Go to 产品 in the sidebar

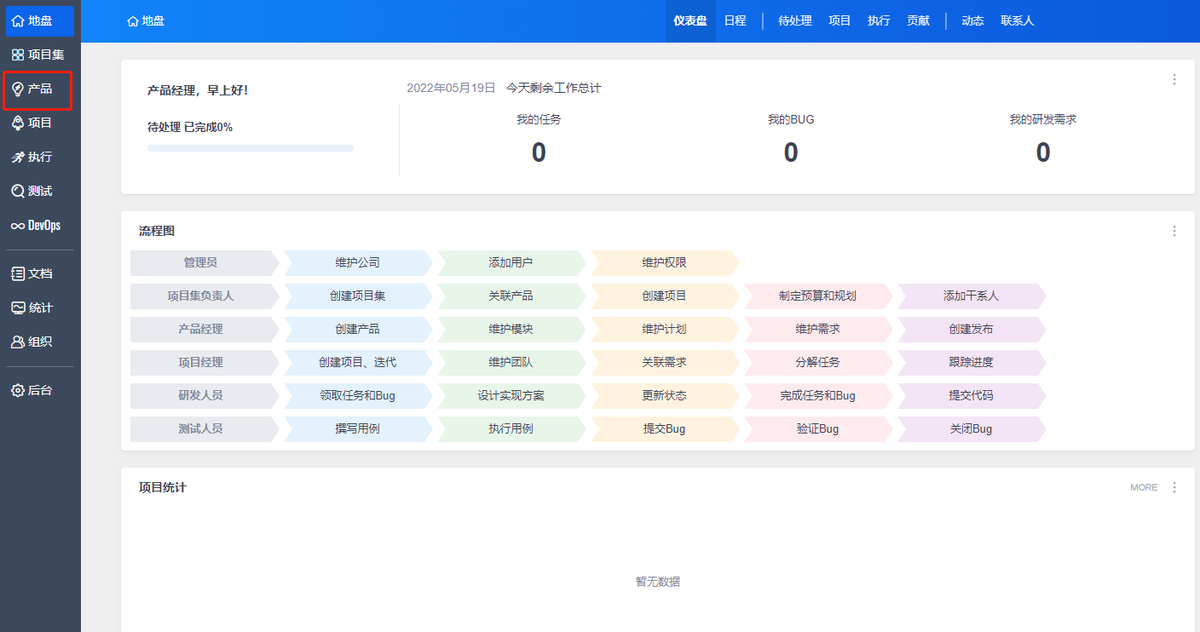click(x=40, y=89)
